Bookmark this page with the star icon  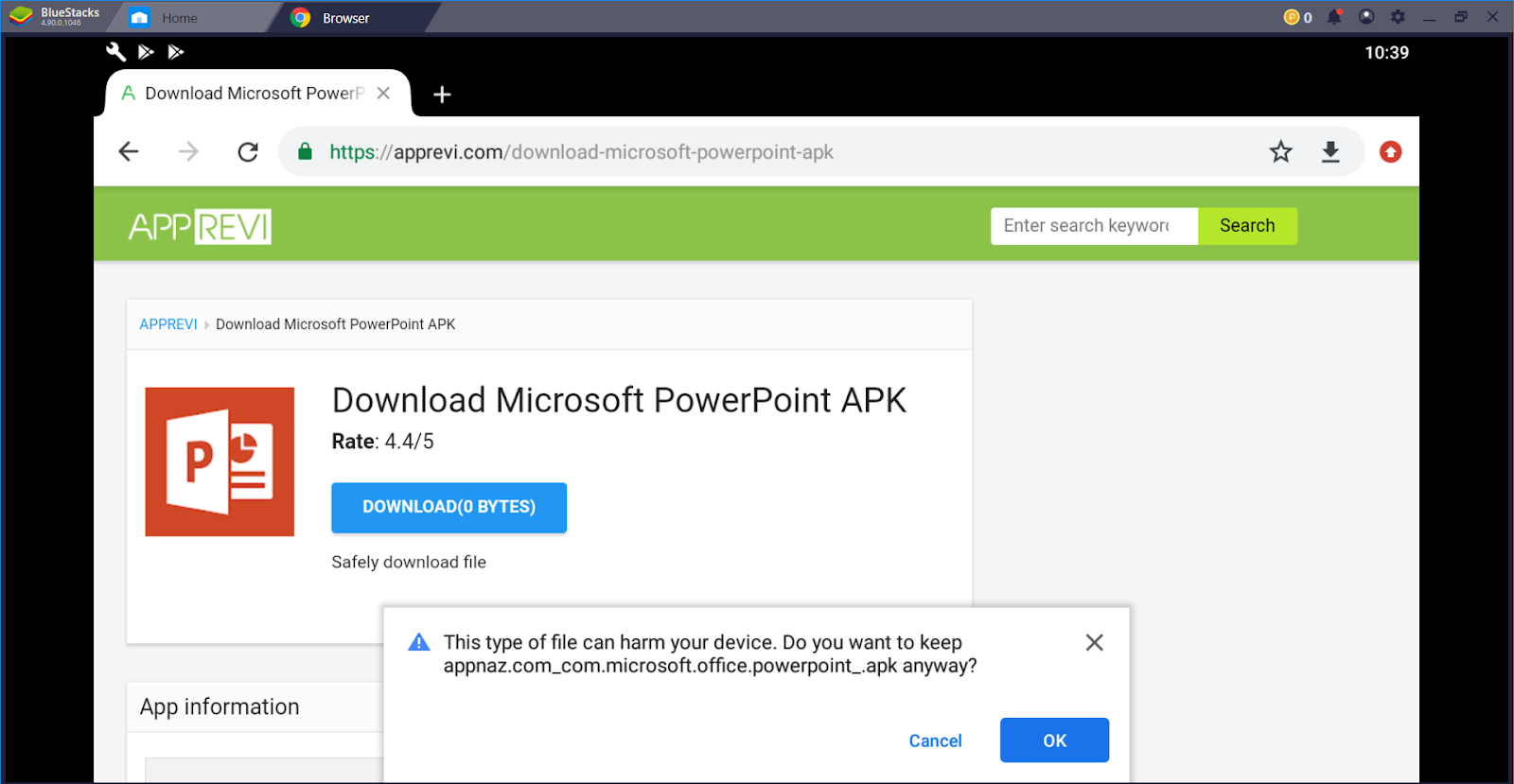pos(1280,151)
